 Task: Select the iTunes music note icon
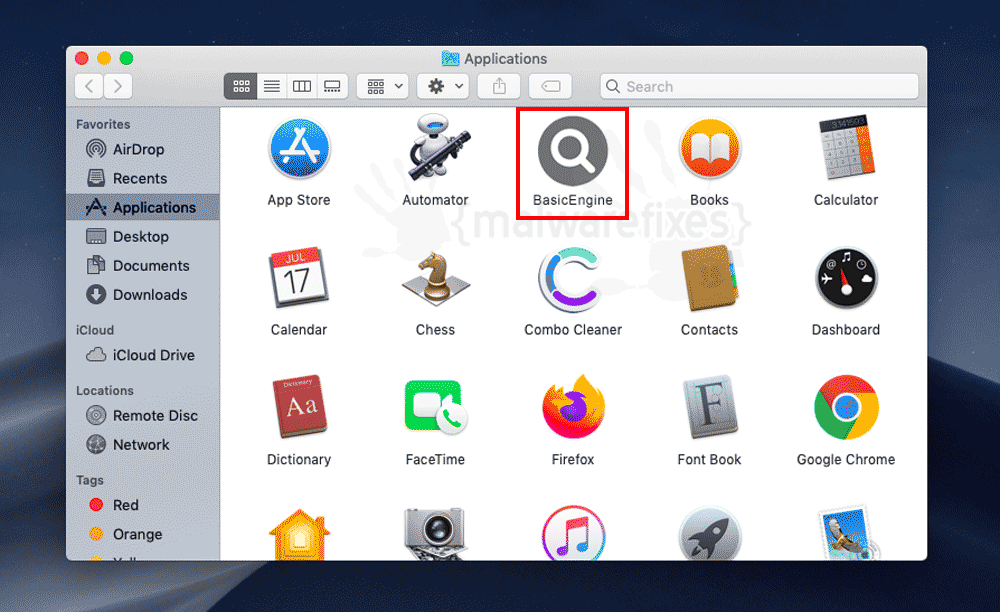573,534
